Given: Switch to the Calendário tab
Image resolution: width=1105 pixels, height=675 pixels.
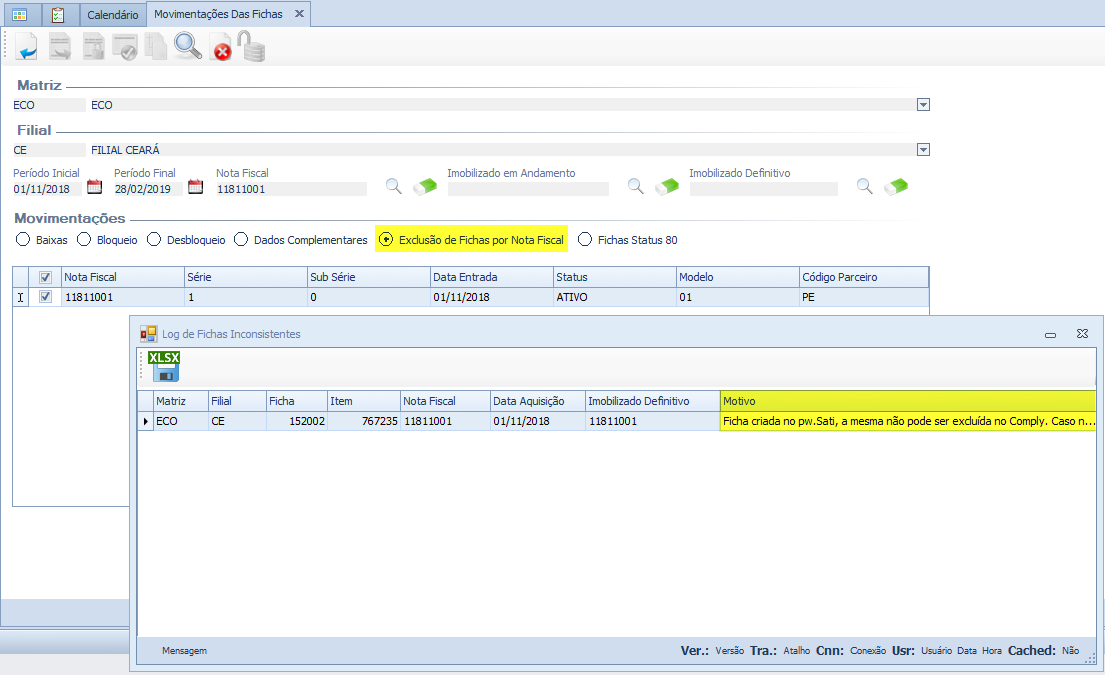Looking at the screenshot, I should click(x=112, y=15).
